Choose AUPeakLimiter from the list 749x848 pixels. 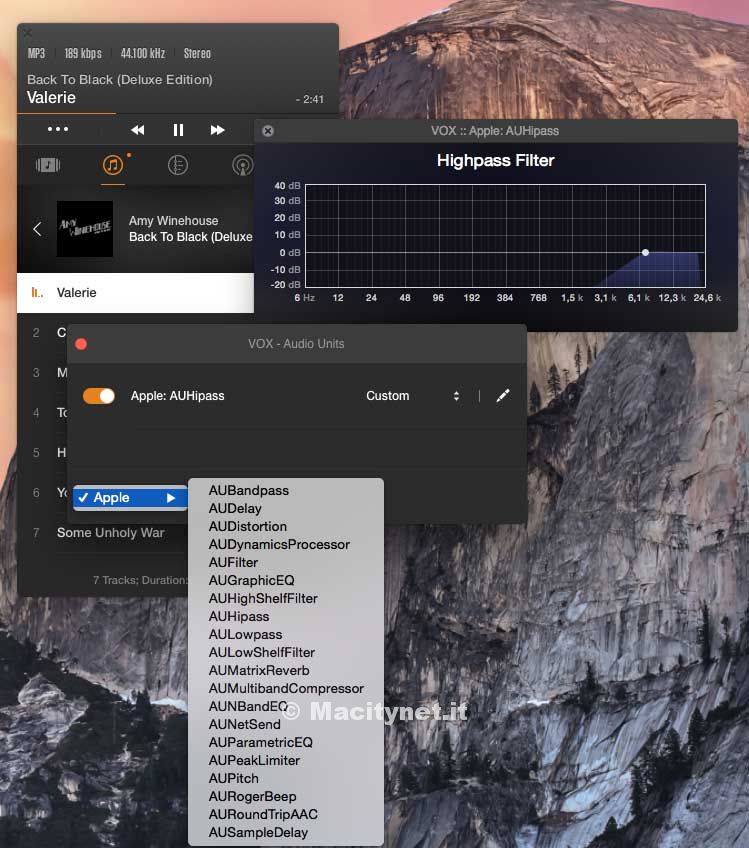pyautogui.click(x=286, y=760)
